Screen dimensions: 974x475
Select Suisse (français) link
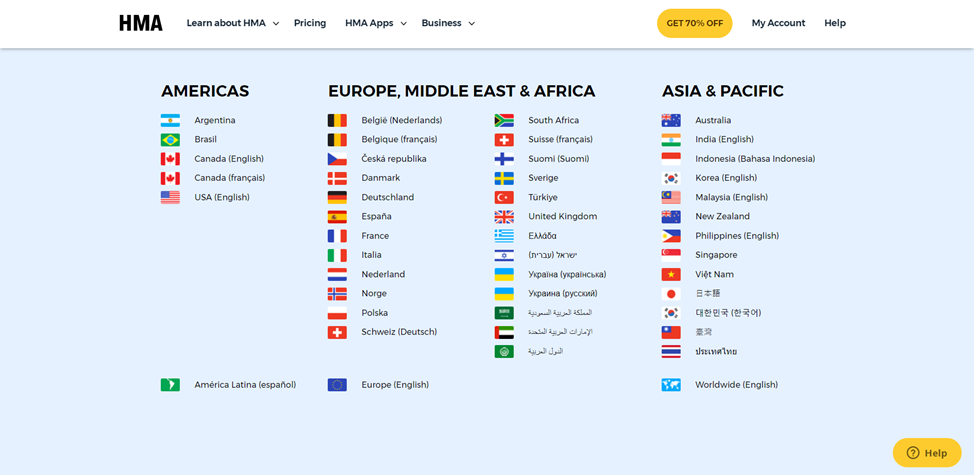pyautogui.click(x=560, y=140)
